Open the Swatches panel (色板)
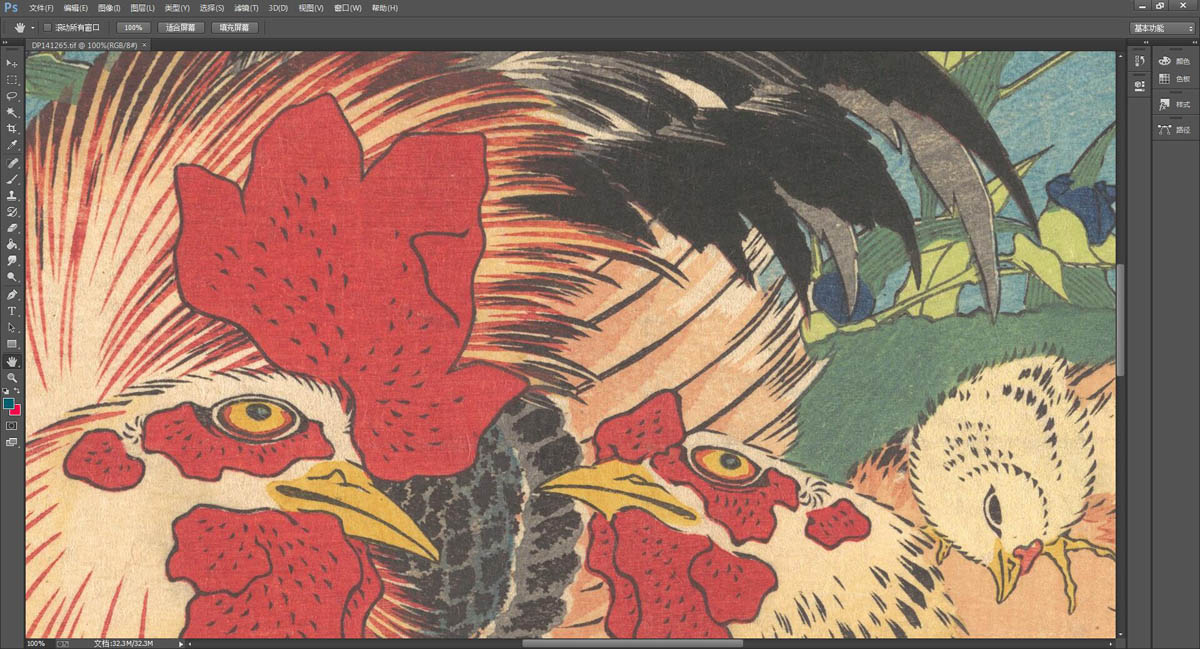 pyautogui.click(x=1175, y=78)
